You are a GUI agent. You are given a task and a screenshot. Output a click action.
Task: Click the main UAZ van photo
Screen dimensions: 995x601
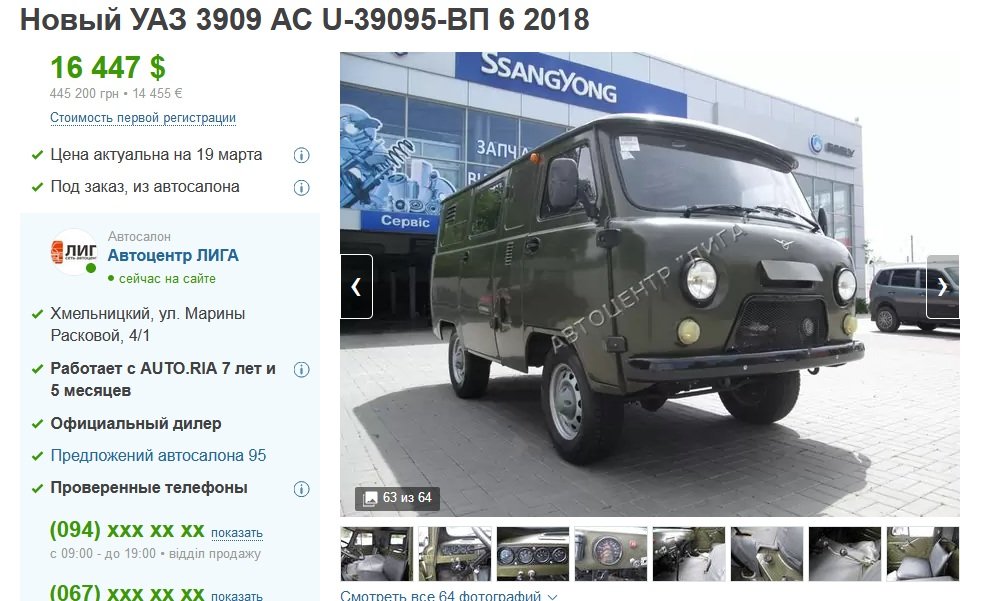[650, 284]
